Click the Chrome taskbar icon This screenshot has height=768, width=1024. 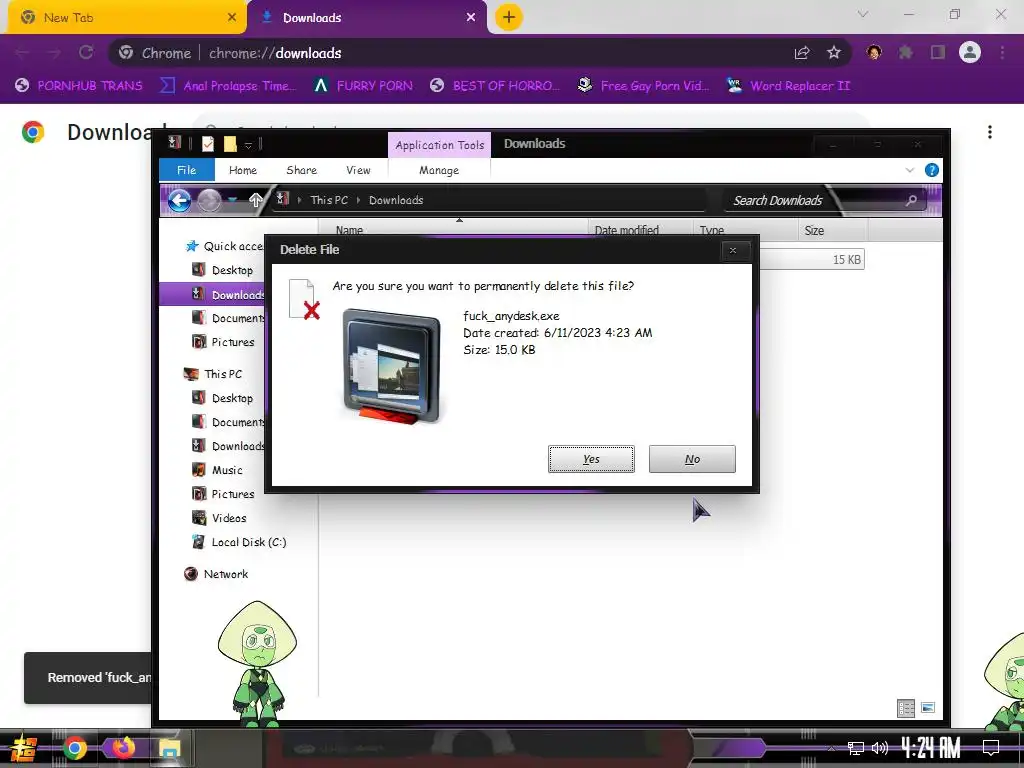click(74, 748)
